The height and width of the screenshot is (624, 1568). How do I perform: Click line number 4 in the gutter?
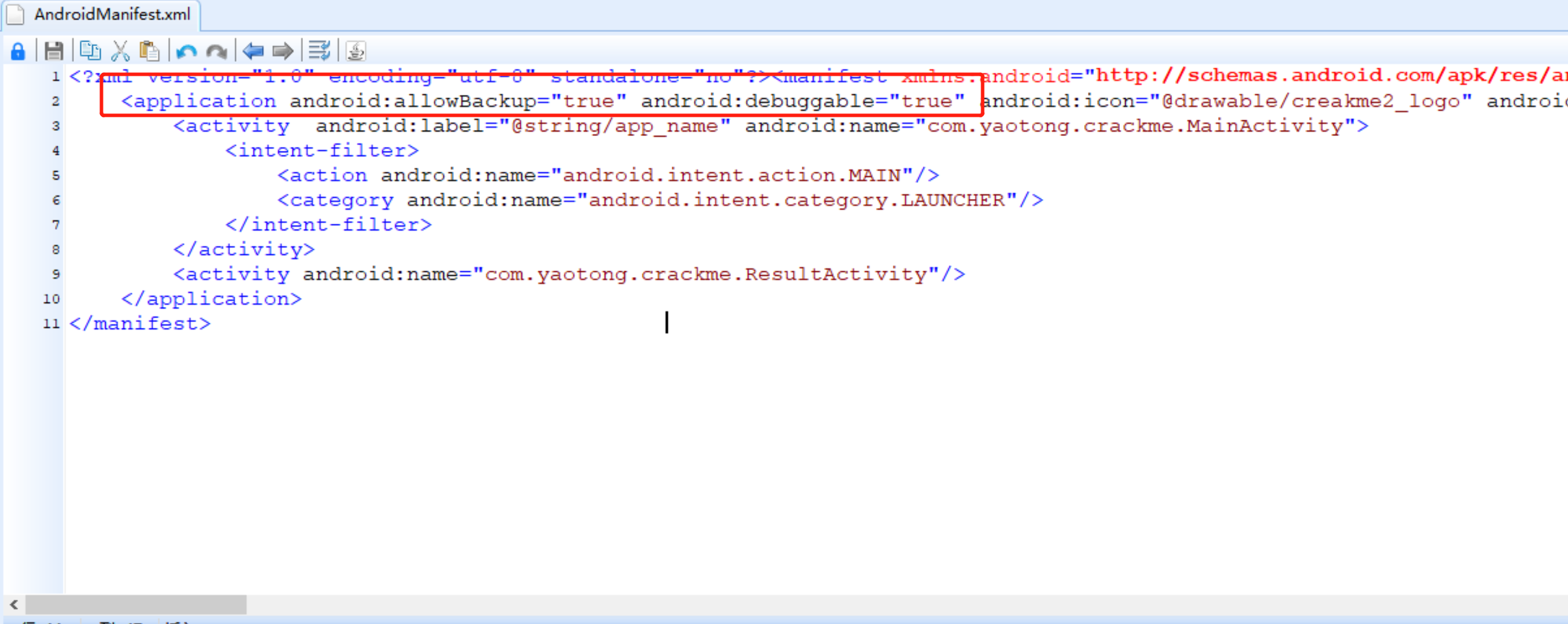[56, 151]
